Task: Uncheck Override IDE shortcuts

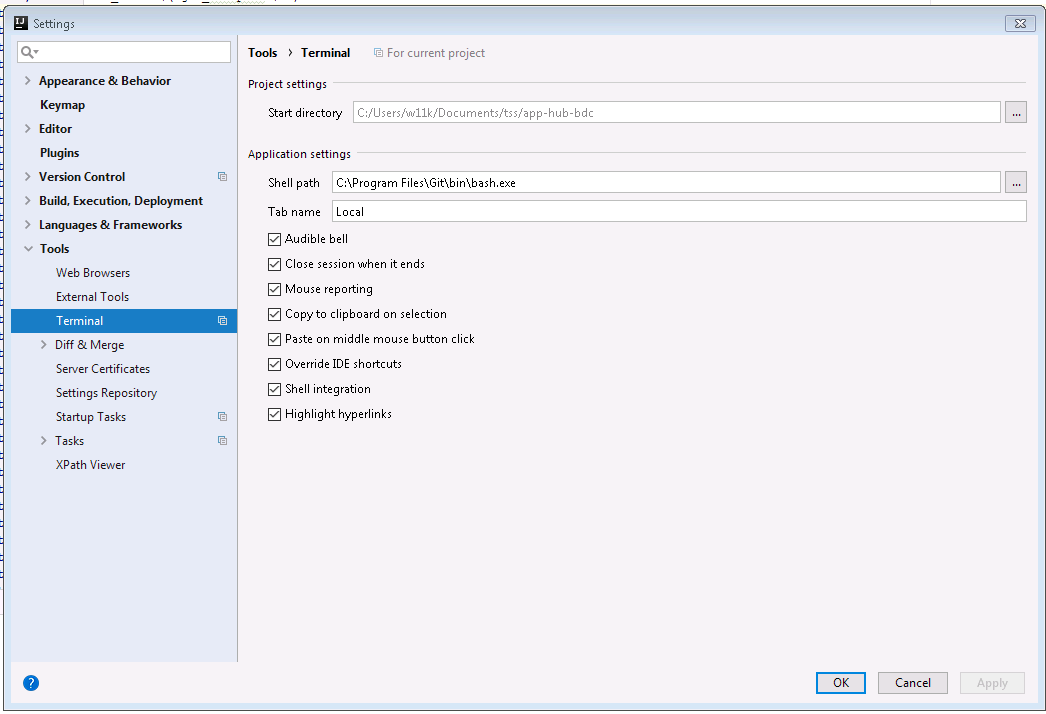Action: 275,364
